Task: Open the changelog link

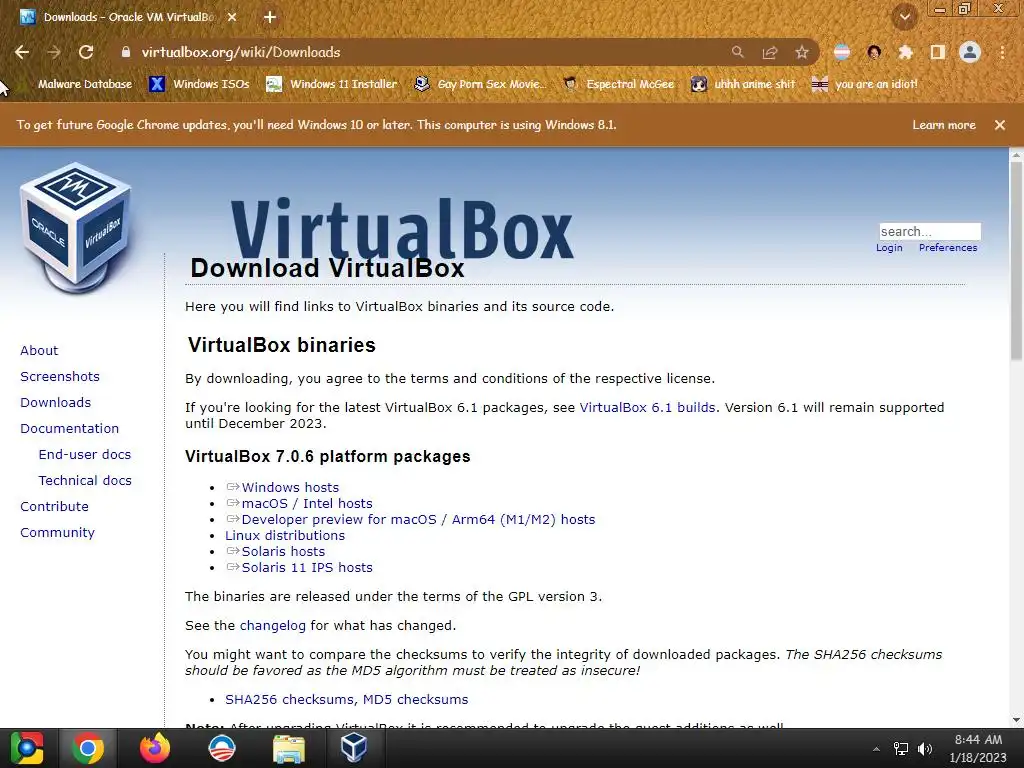Action: (x=272, y=626)
